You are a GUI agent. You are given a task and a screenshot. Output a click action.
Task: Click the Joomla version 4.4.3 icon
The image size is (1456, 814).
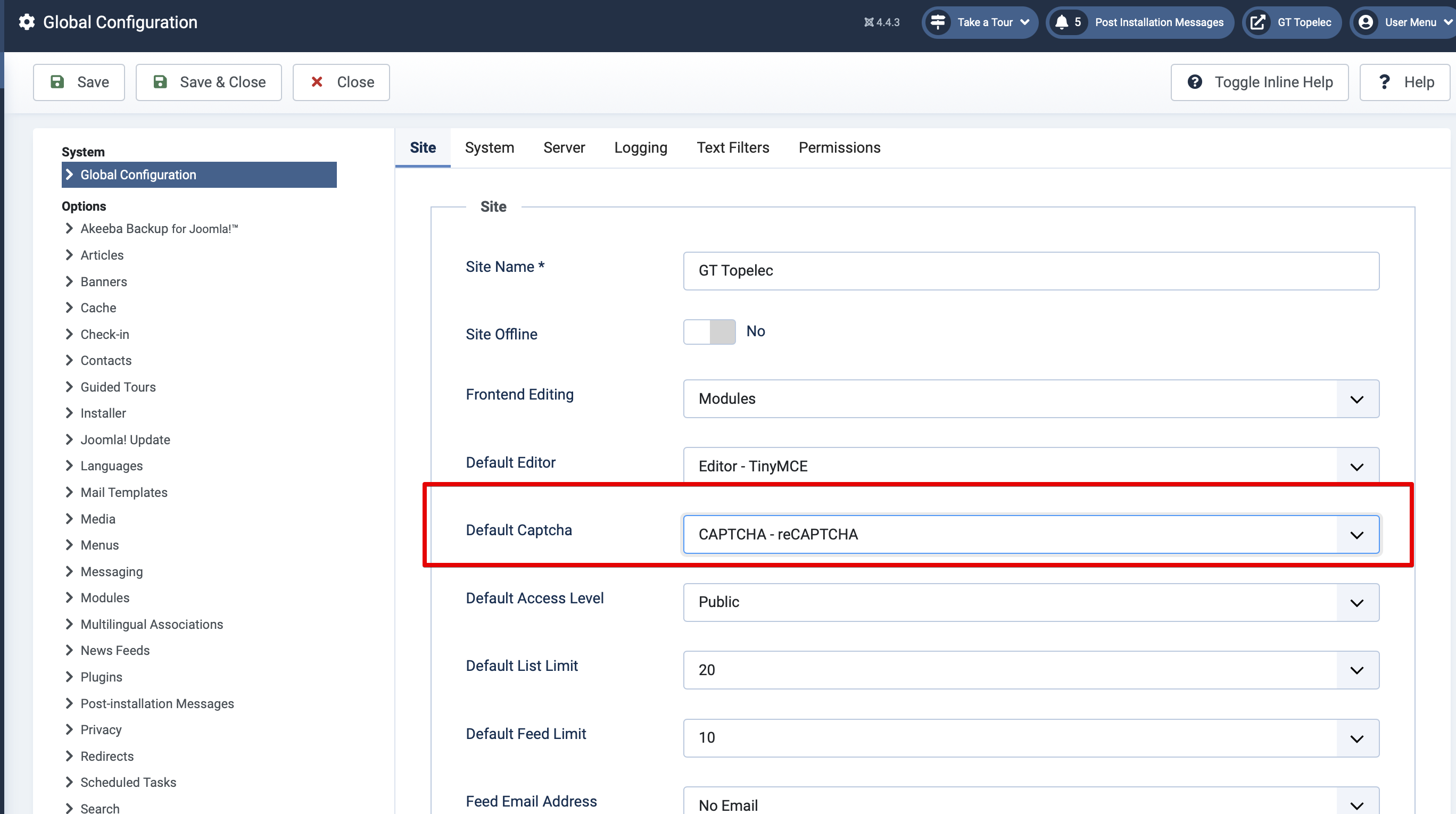(868, 22)
